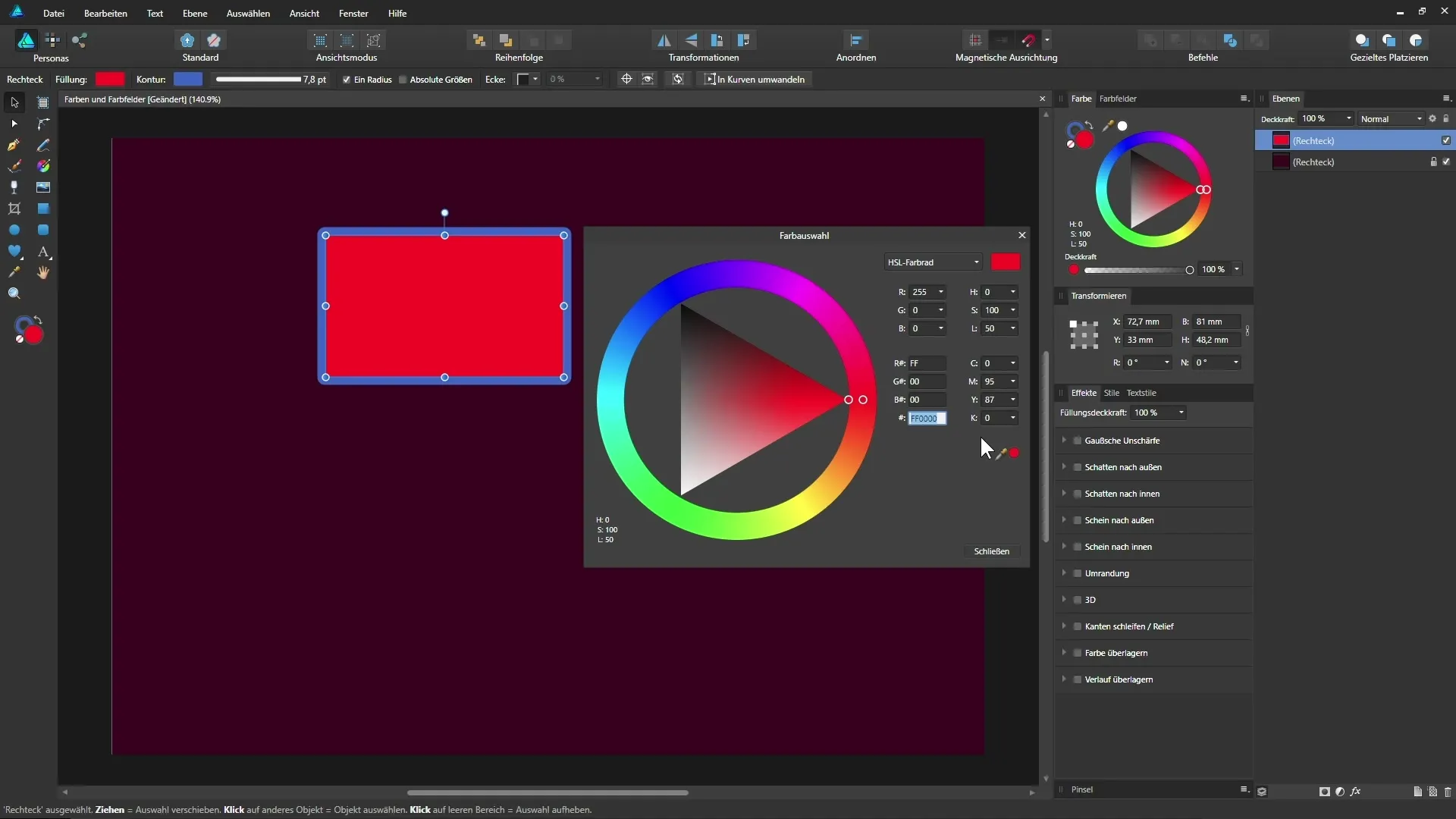1456x819 pixels.
Task: Open the Fenster menu
Action: 353,14
